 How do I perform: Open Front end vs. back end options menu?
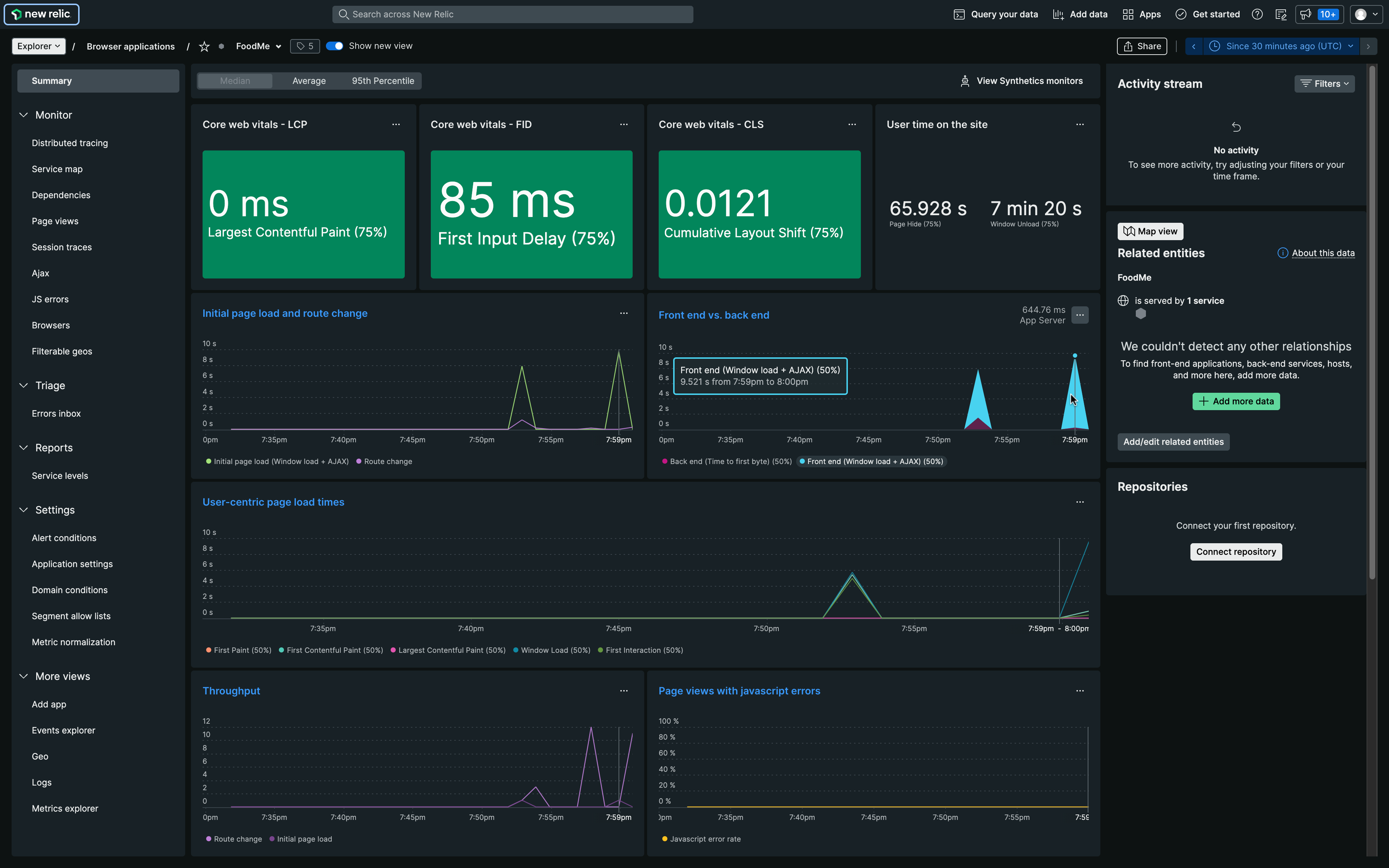pos(1080,315)
